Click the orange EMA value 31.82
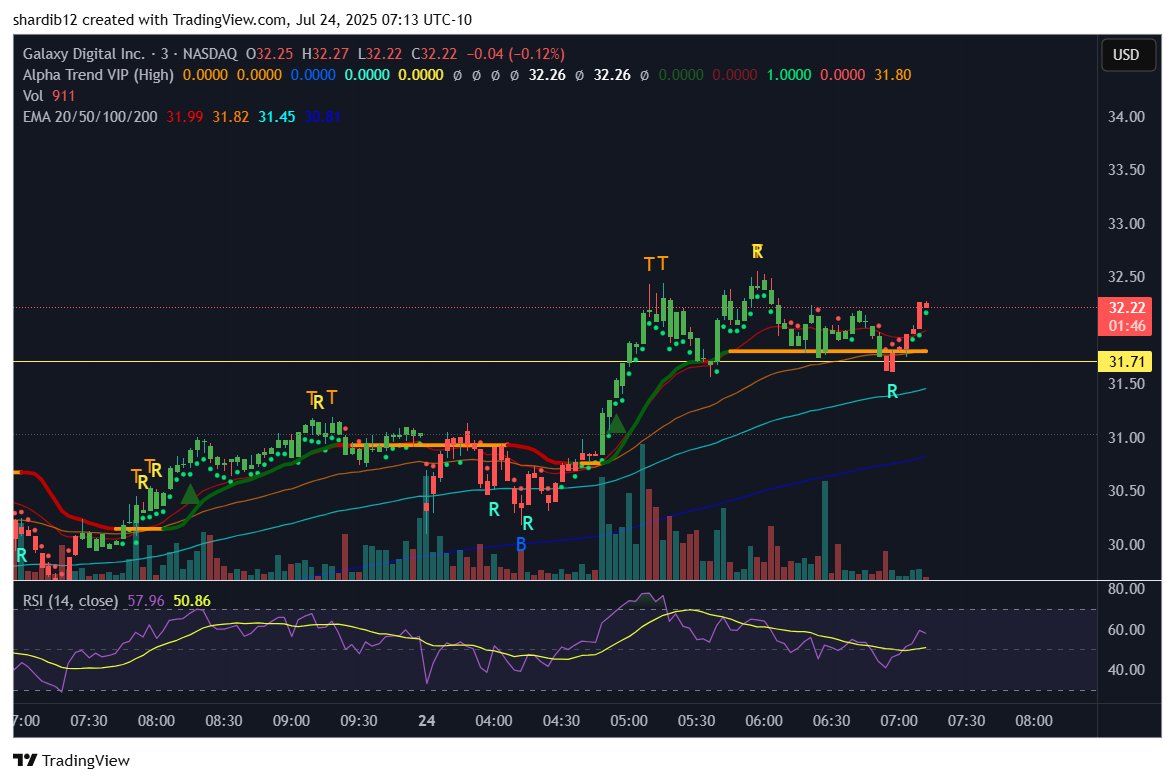 (230, 117)
